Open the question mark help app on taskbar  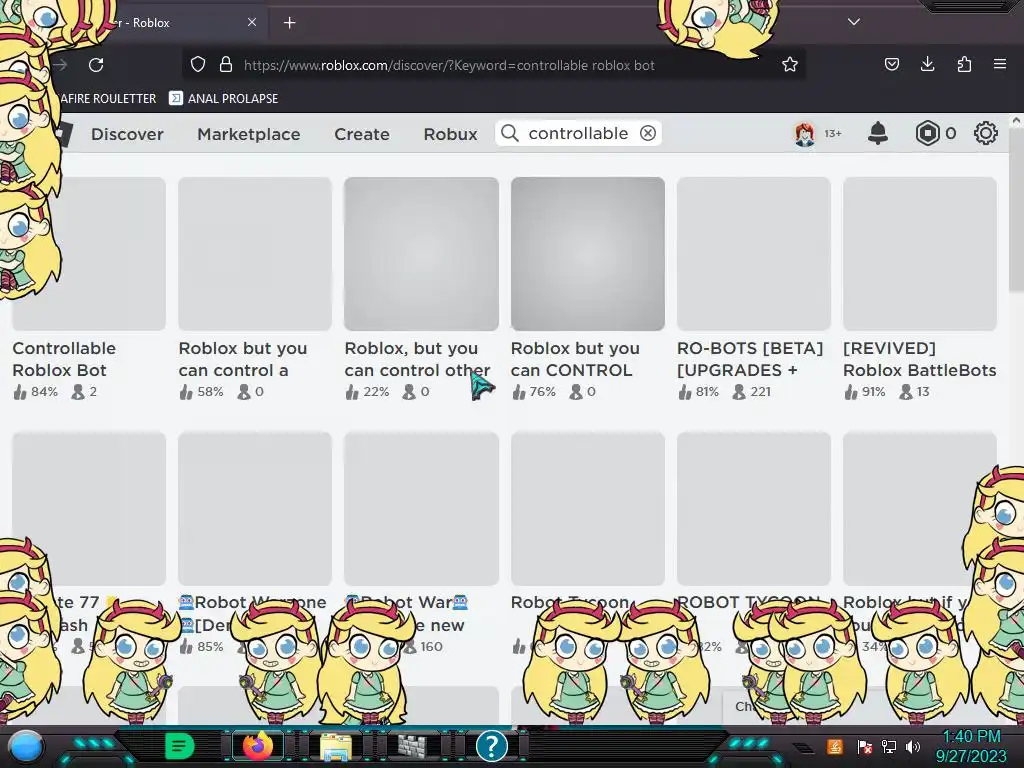tap(492, 746)
